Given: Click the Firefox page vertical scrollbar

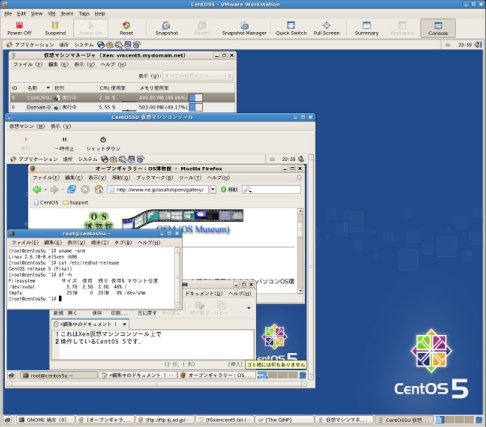Looking at the screenshot, I should (300, 251).
